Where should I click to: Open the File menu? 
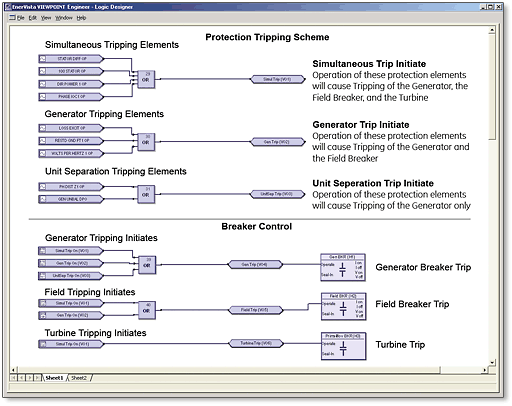(x=21, y=18)
